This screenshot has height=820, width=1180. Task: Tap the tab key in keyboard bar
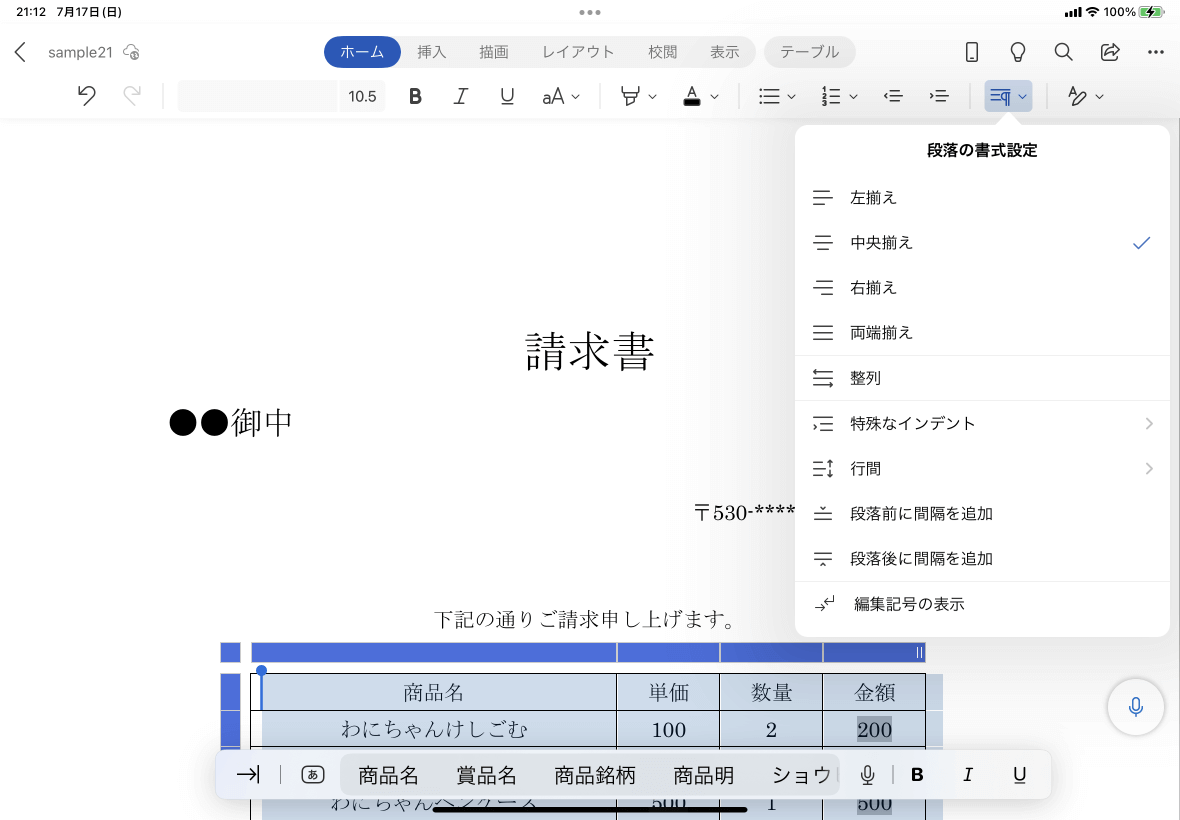(248, 774)
